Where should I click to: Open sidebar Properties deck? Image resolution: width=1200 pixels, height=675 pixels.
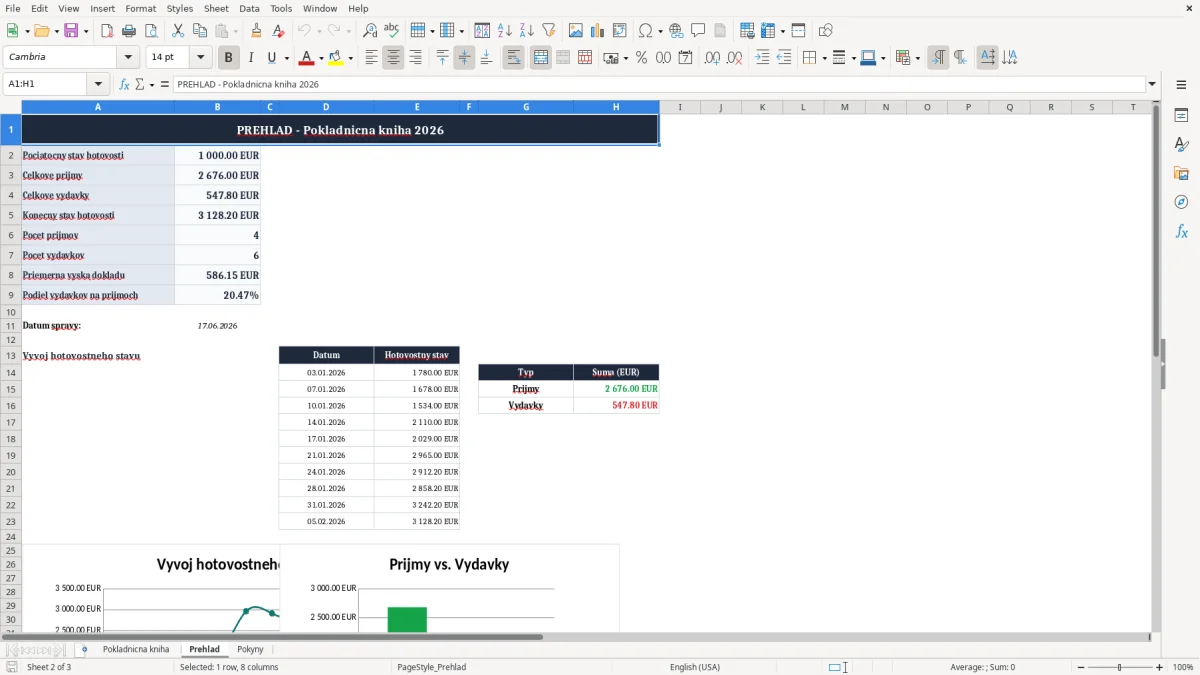(1181, 116)
